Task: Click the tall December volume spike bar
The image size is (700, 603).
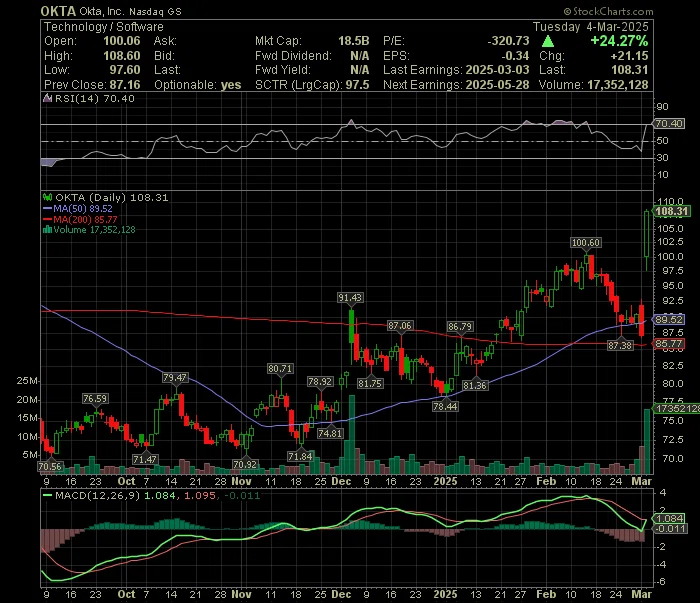Action: pyautogui.click(x=352, y=434)
